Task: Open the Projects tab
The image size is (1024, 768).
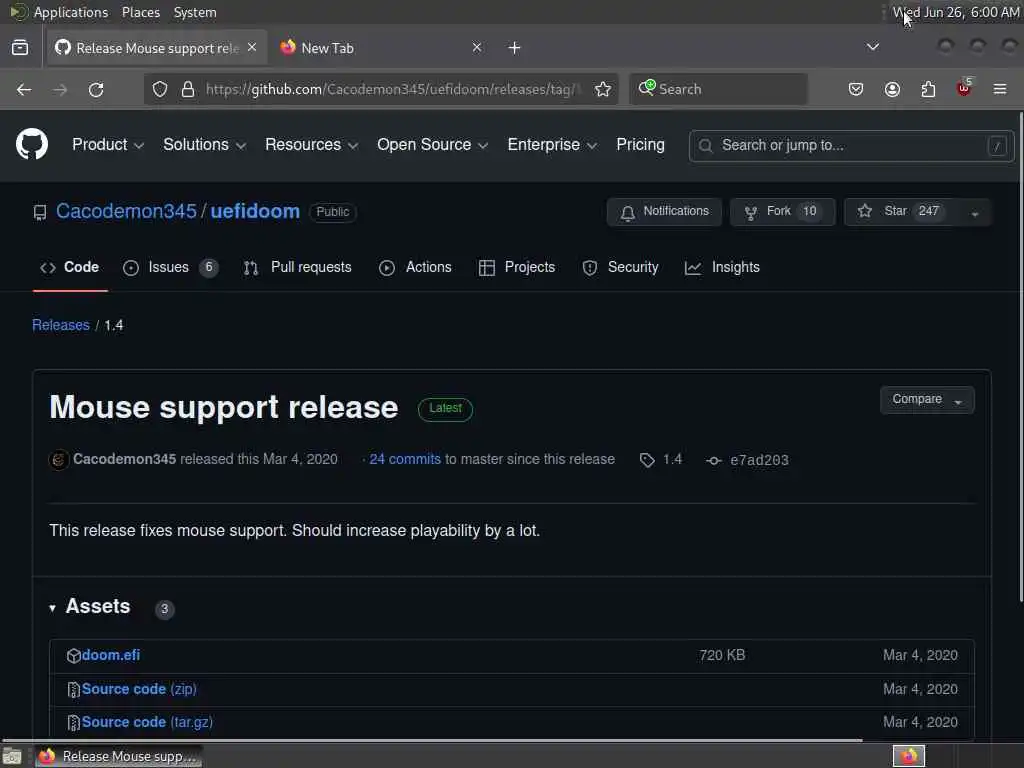Action: click(517, 267)
